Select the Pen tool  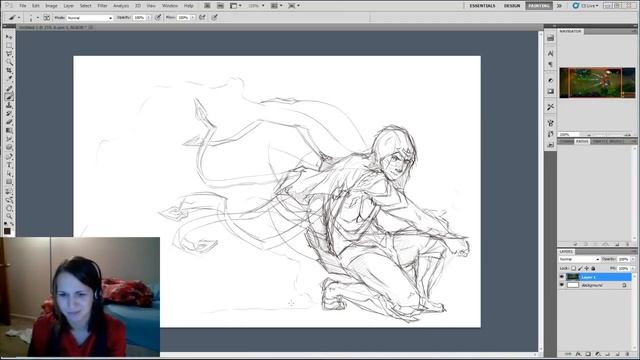[9, 156]
